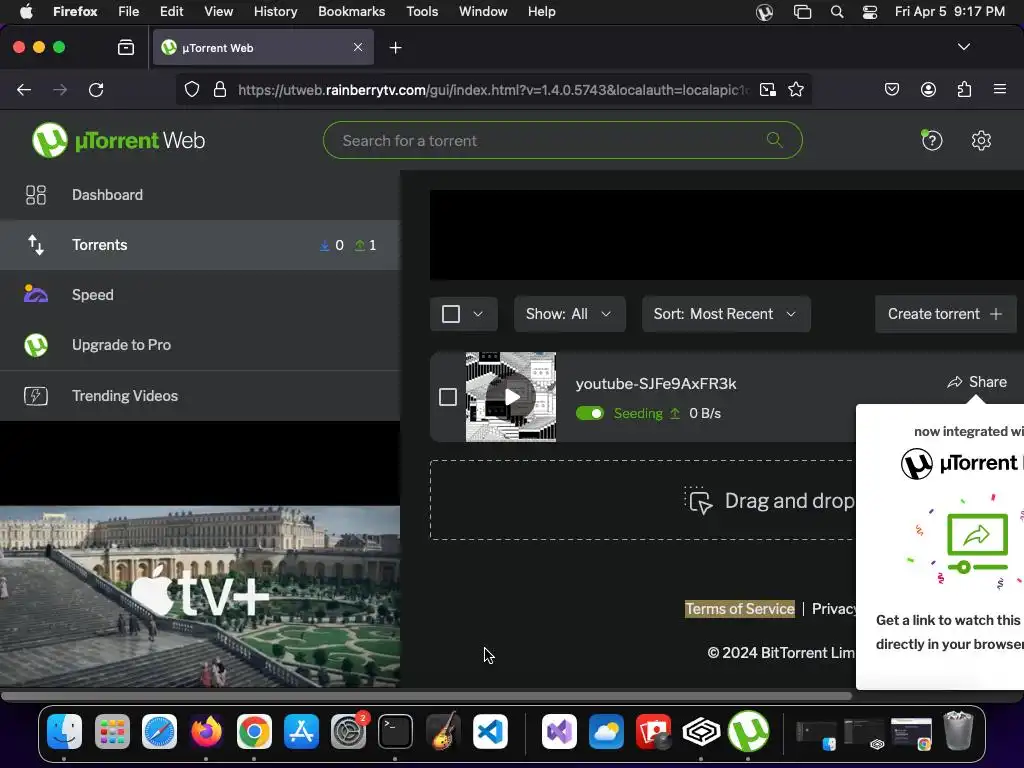
Task: Click the Share arrow icon on the torrent
Action: [x=955, y=382]
